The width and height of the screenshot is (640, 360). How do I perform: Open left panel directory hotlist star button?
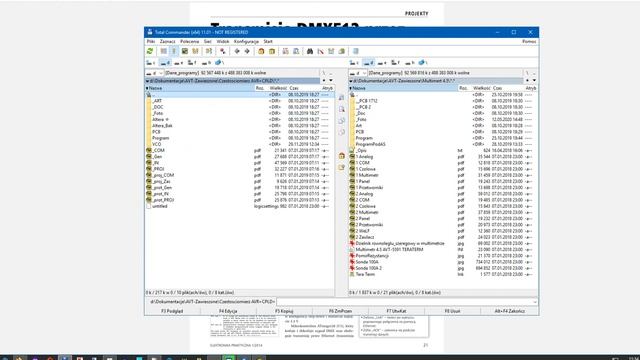coord(324,81)
